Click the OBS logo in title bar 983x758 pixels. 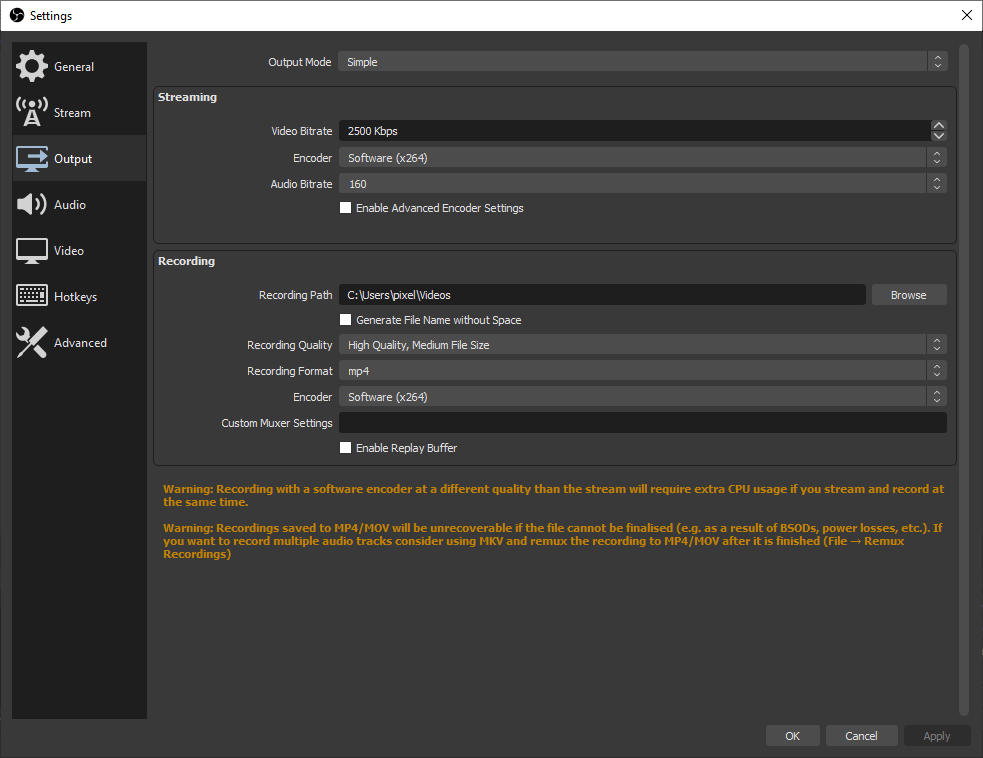[x=17, y=15]
